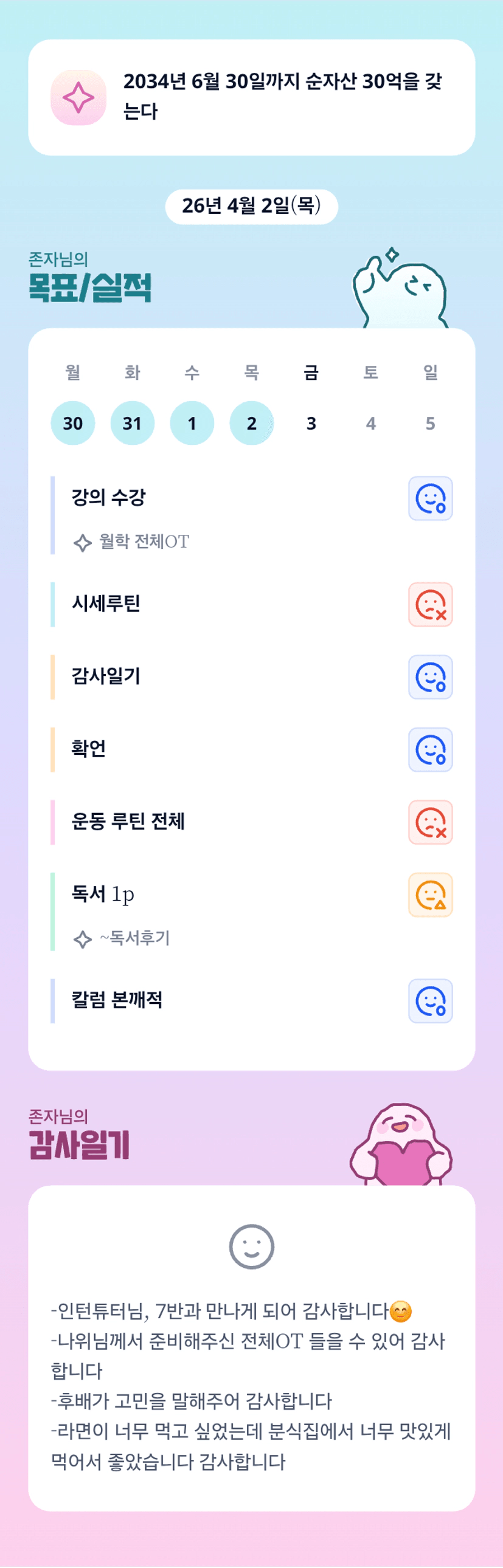
Task: Select Monday the 30th in week calendar
Action: pyautogui.click(x=73, y=423)
